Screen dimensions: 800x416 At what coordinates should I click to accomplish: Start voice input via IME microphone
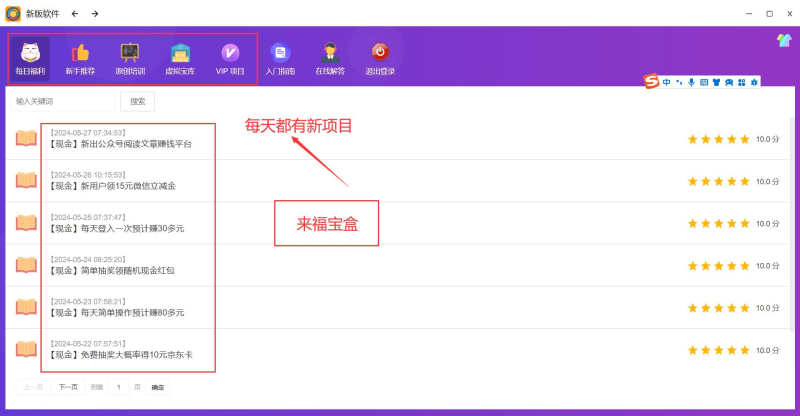tap(691, 82)
